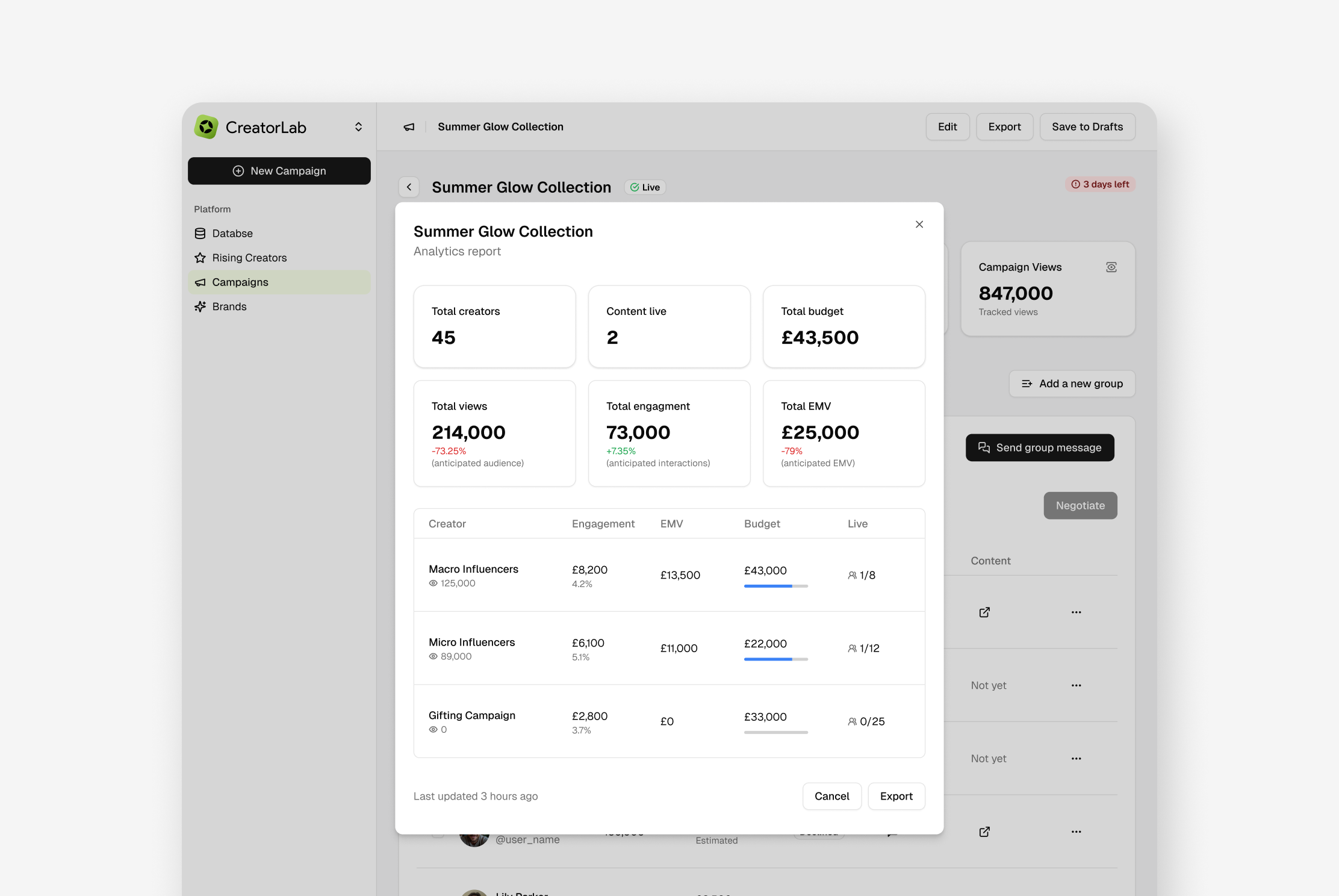Open Rising Creators in sidebar
This screenshot has height=896, width=1339.
pos(249,258)
